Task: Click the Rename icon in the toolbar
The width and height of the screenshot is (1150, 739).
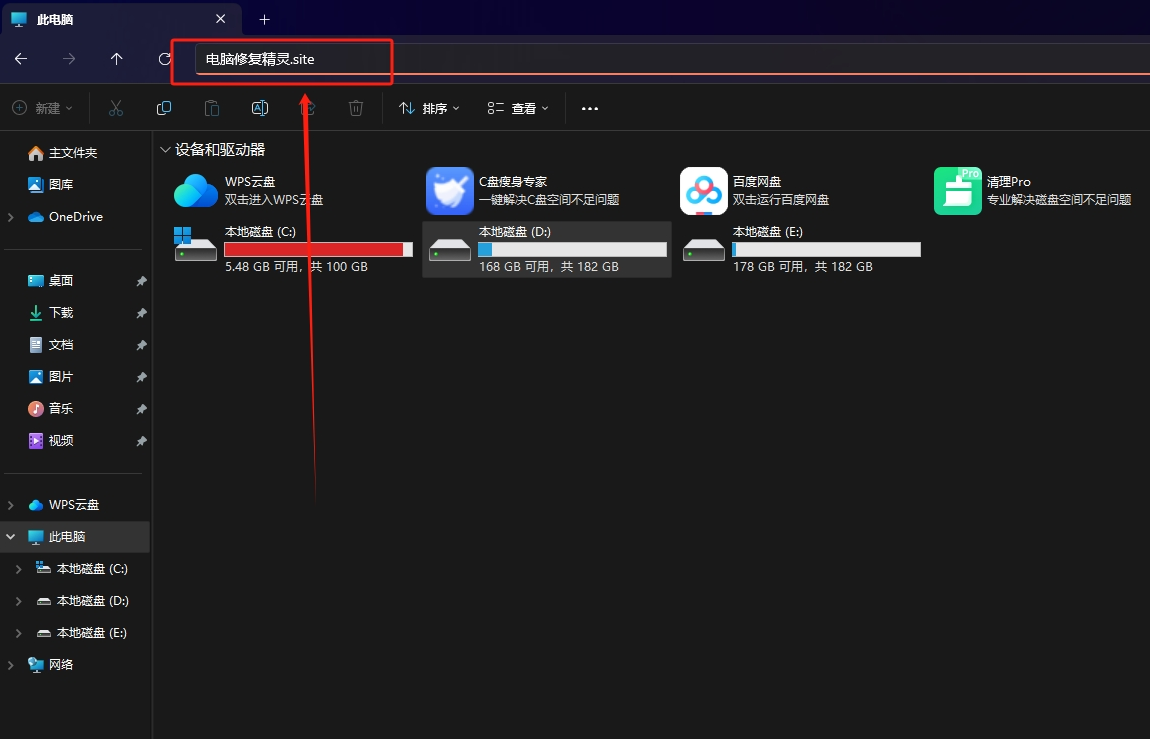Action: coord(259,108)
